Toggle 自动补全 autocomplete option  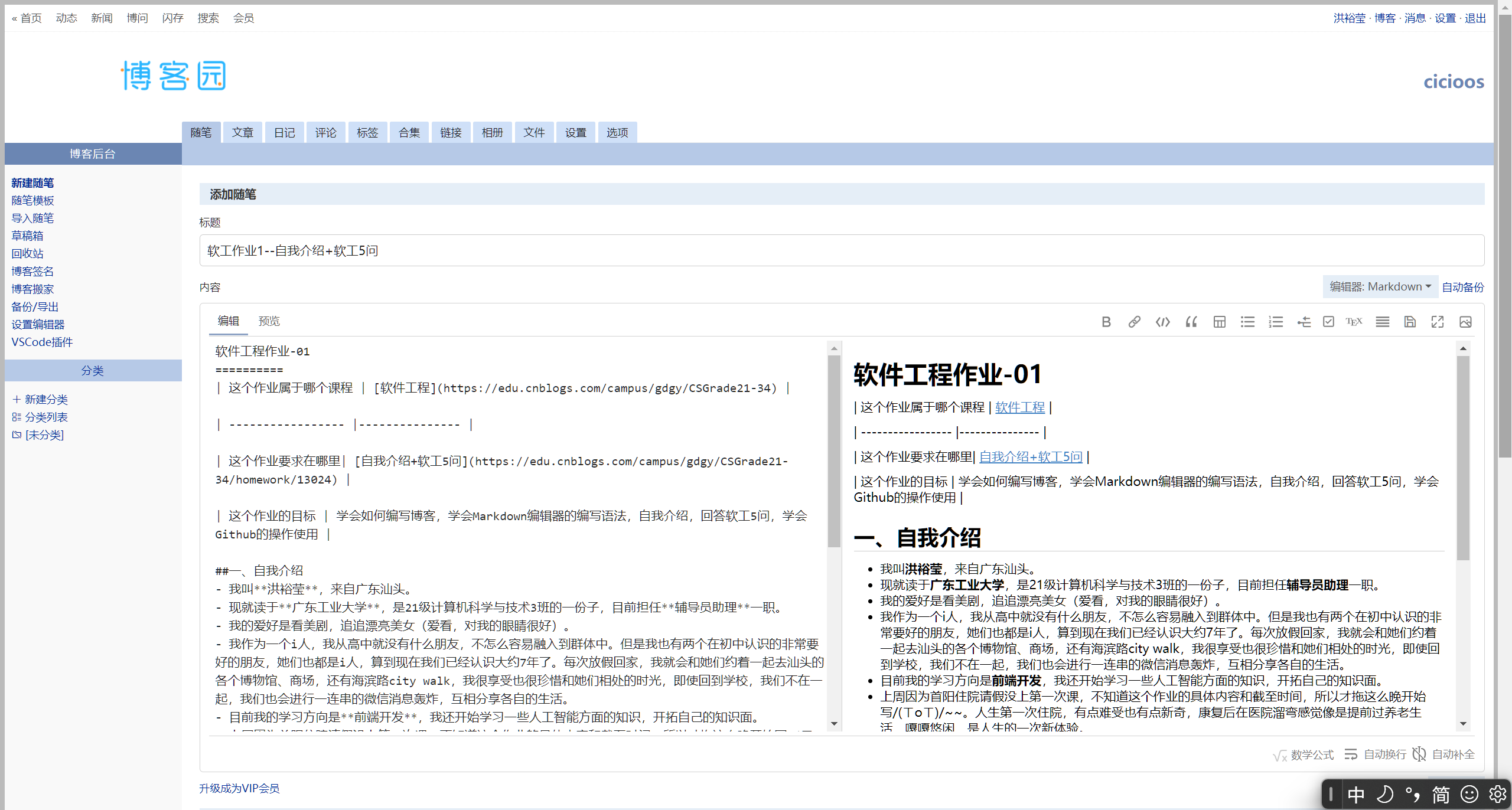pyautogui.click(x=1443, y=755)
